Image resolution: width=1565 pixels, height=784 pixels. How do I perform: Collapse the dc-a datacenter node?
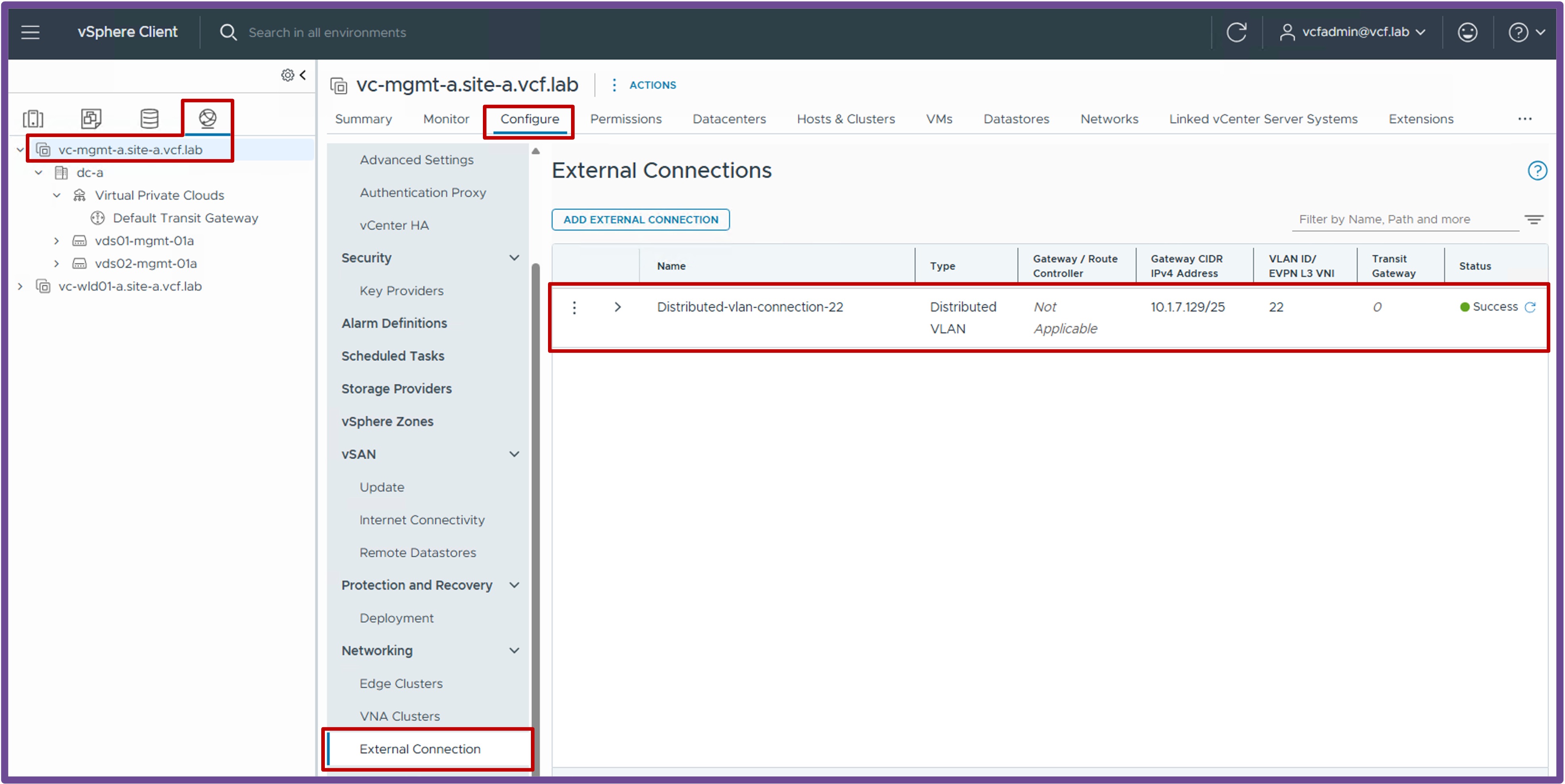tap(38, 172)
